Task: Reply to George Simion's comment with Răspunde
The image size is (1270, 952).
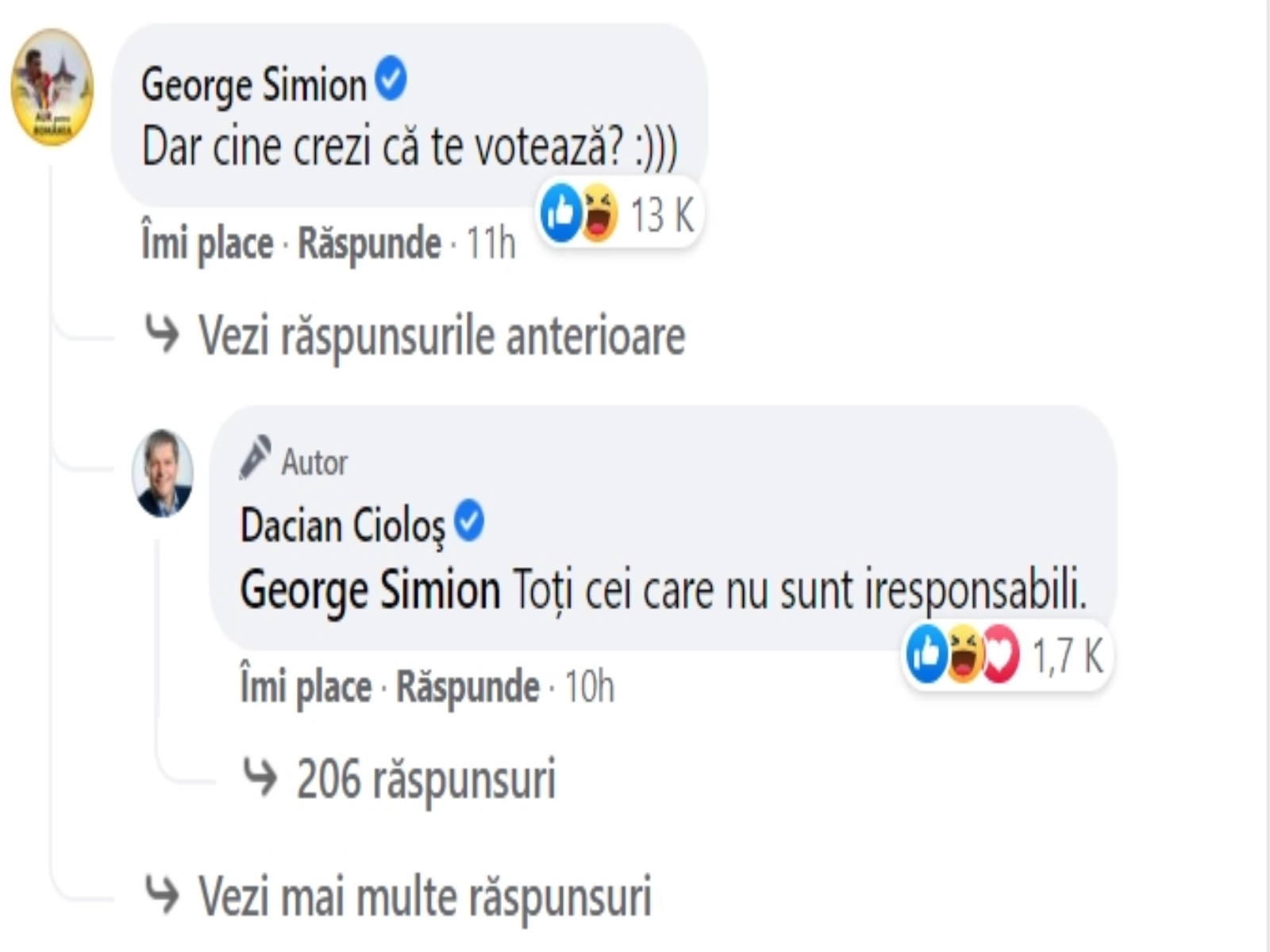Action: click(x=369, y=243)
